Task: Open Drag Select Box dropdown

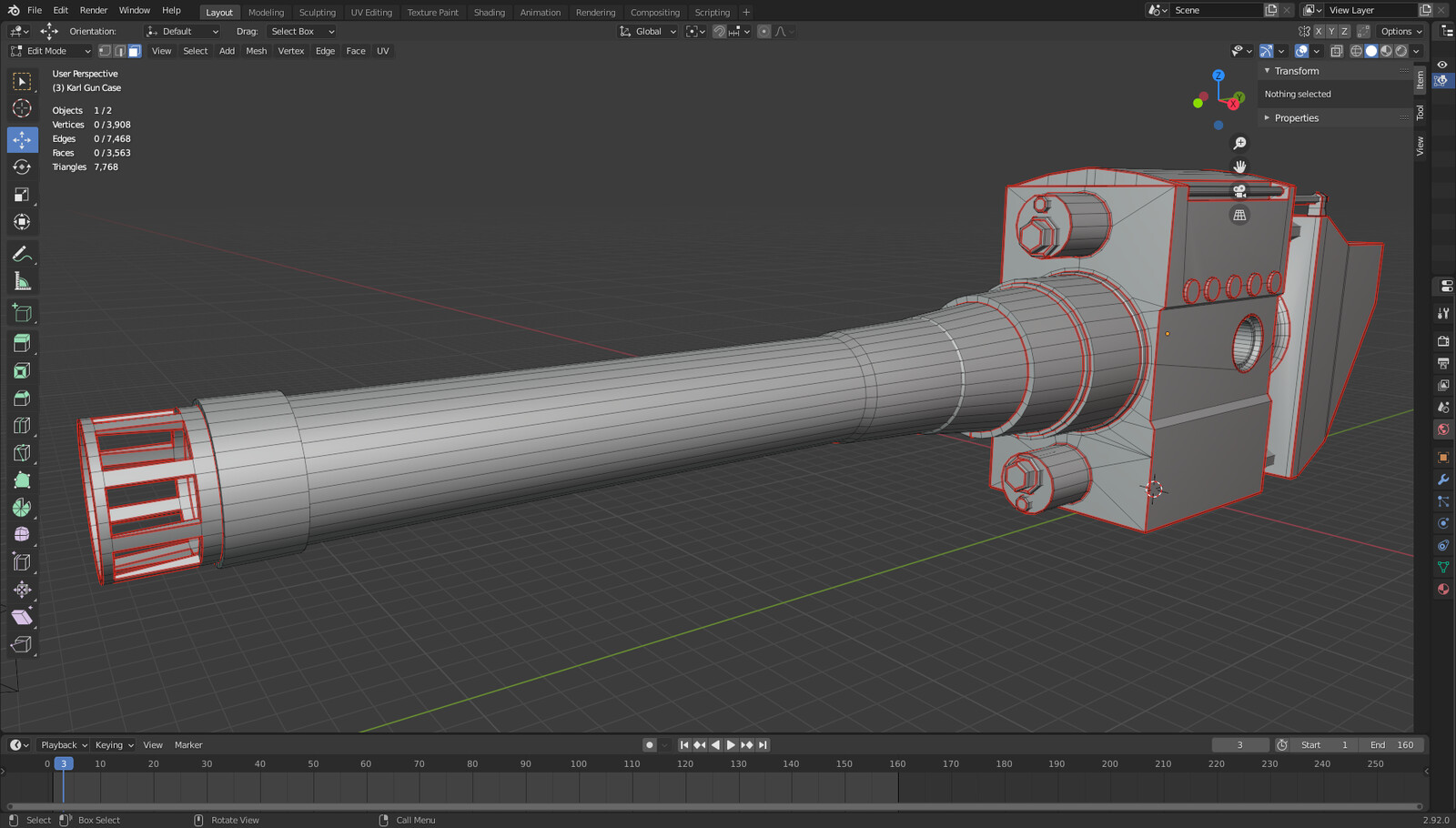Action: pos(302,31)
